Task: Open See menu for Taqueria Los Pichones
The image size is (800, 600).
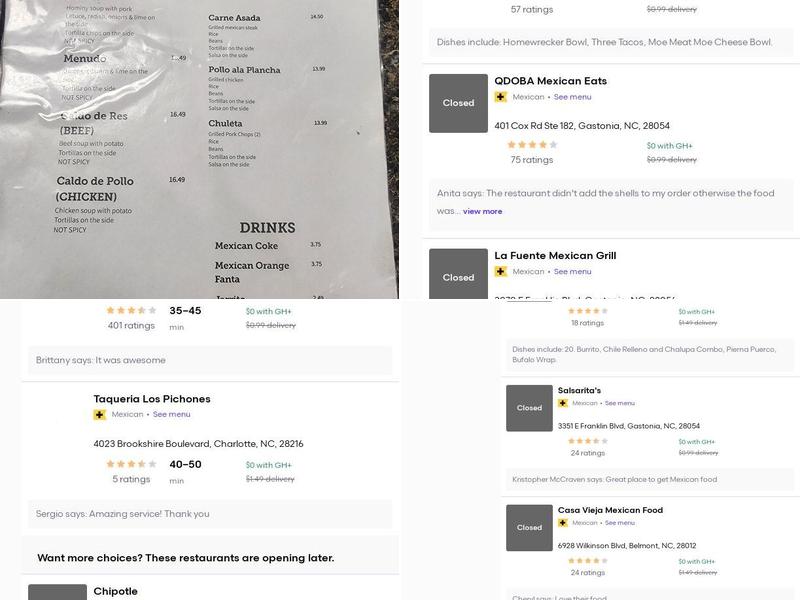Action: [x=171, y=415]
